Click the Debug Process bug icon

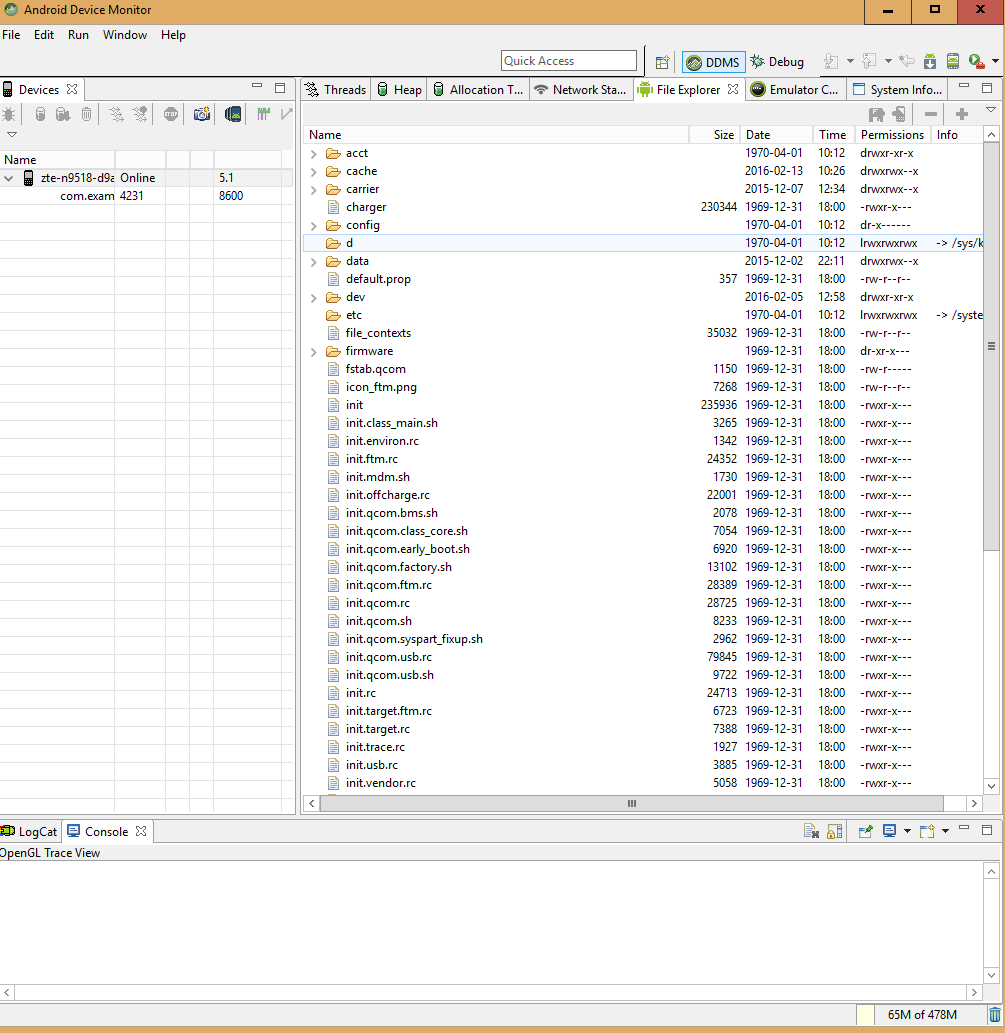[9, 114]
